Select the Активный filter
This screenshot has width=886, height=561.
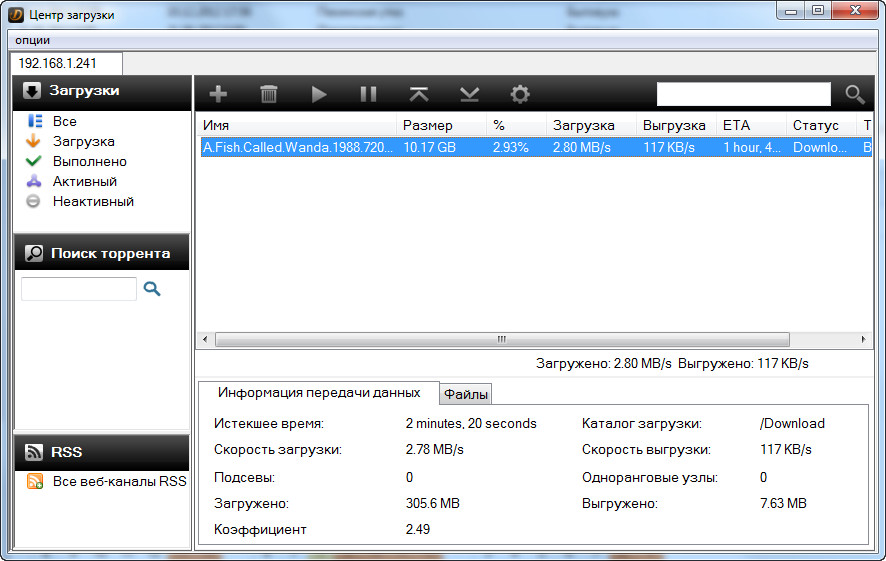click(x=84, y=181)
